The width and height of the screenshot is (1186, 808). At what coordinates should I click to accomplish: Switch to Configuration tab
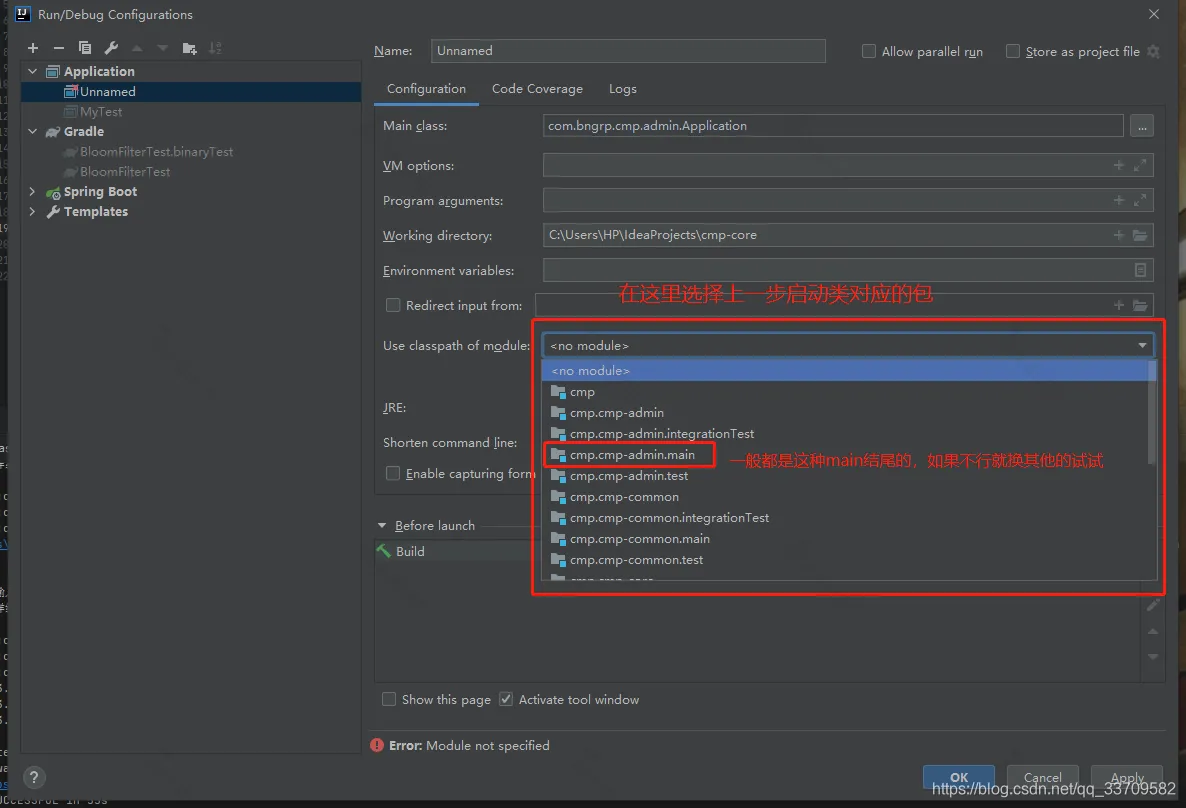pyautogui.click(x=426, y=89)
